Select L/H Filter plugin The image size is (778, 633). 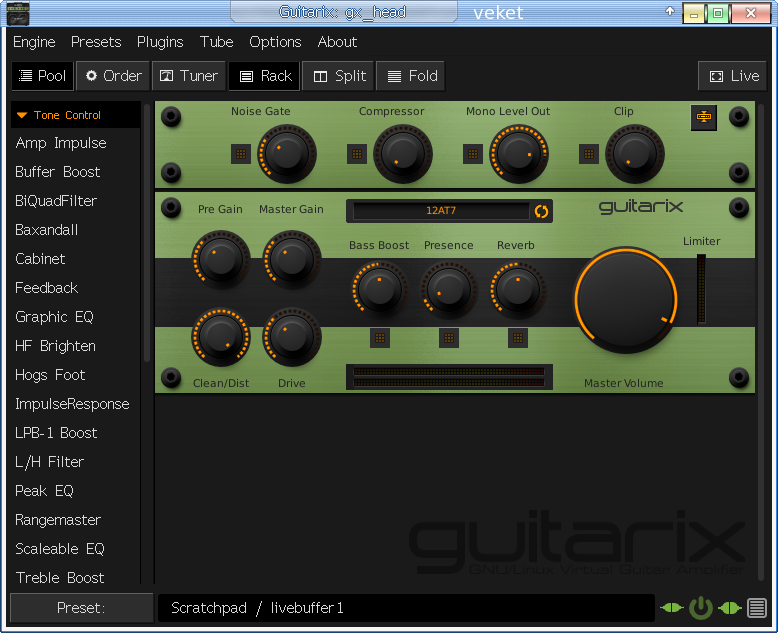pos(50,462)
